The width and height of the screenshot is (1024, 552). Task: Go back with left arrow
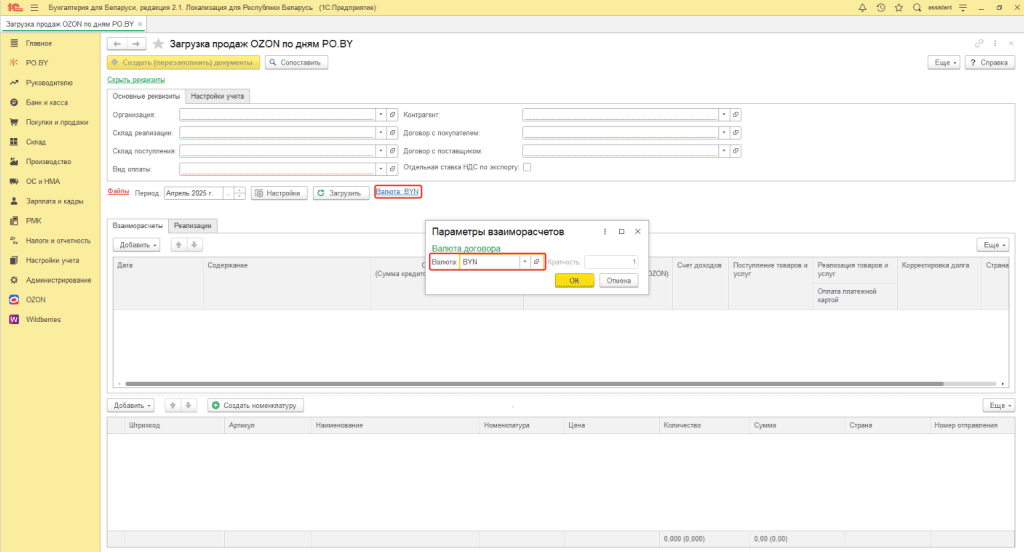click(117, 44)
